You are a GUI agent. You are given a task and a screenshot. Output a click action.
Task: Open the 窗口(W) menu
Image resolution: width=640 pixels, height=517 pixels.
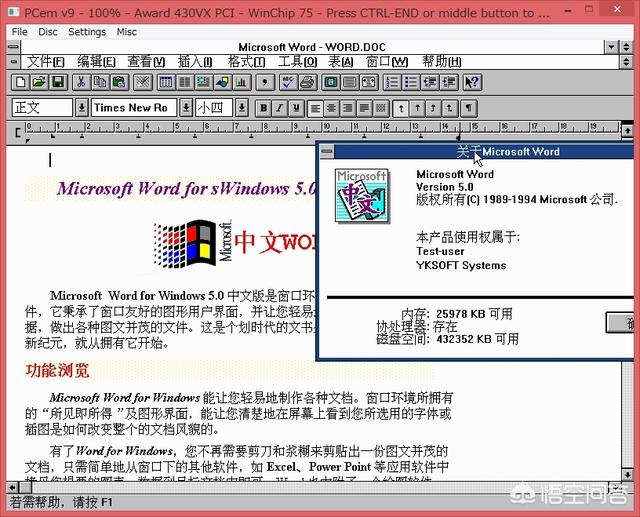387,62
